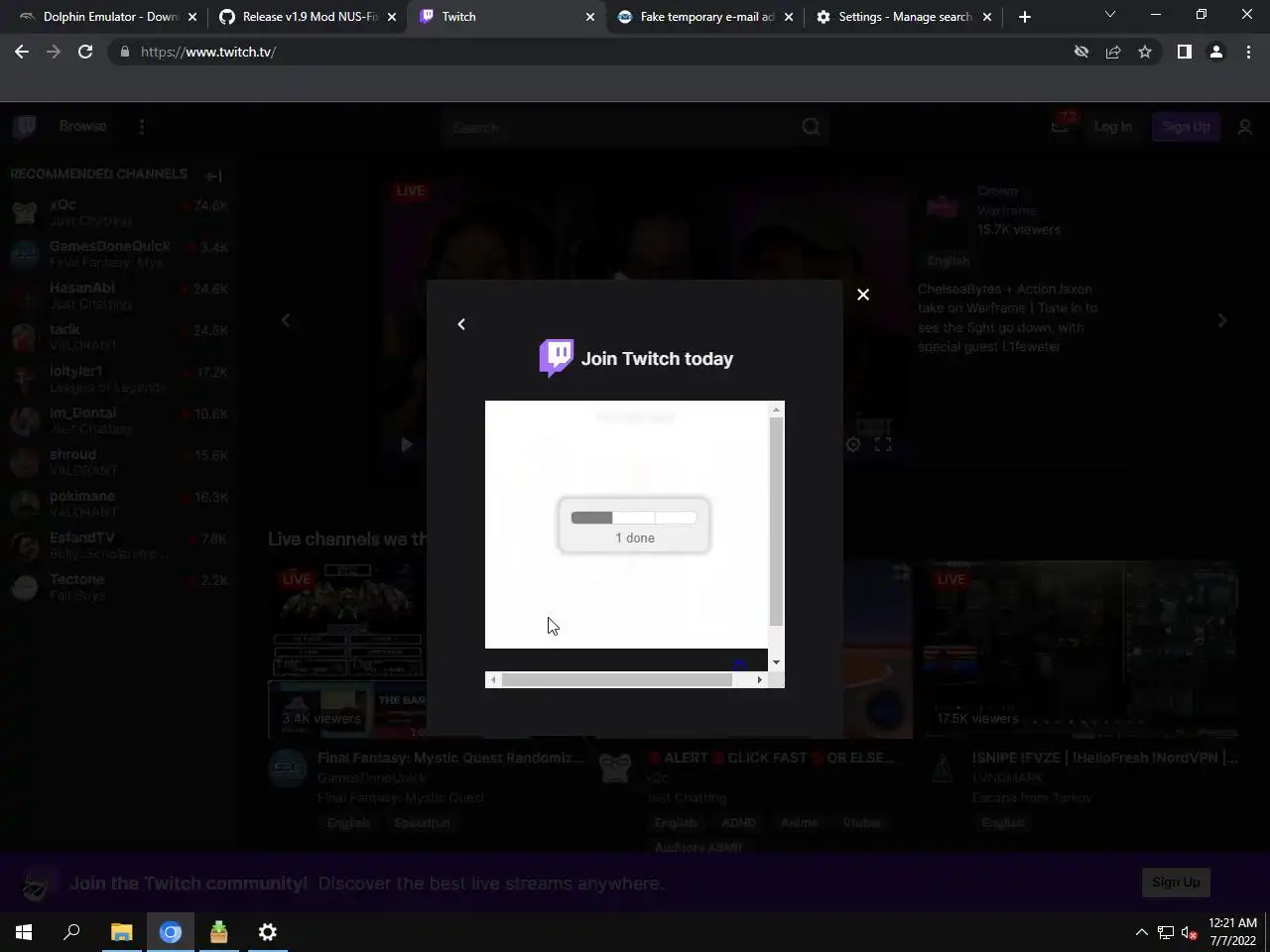Open the Twitch more options dots menu

coord(142,127)
